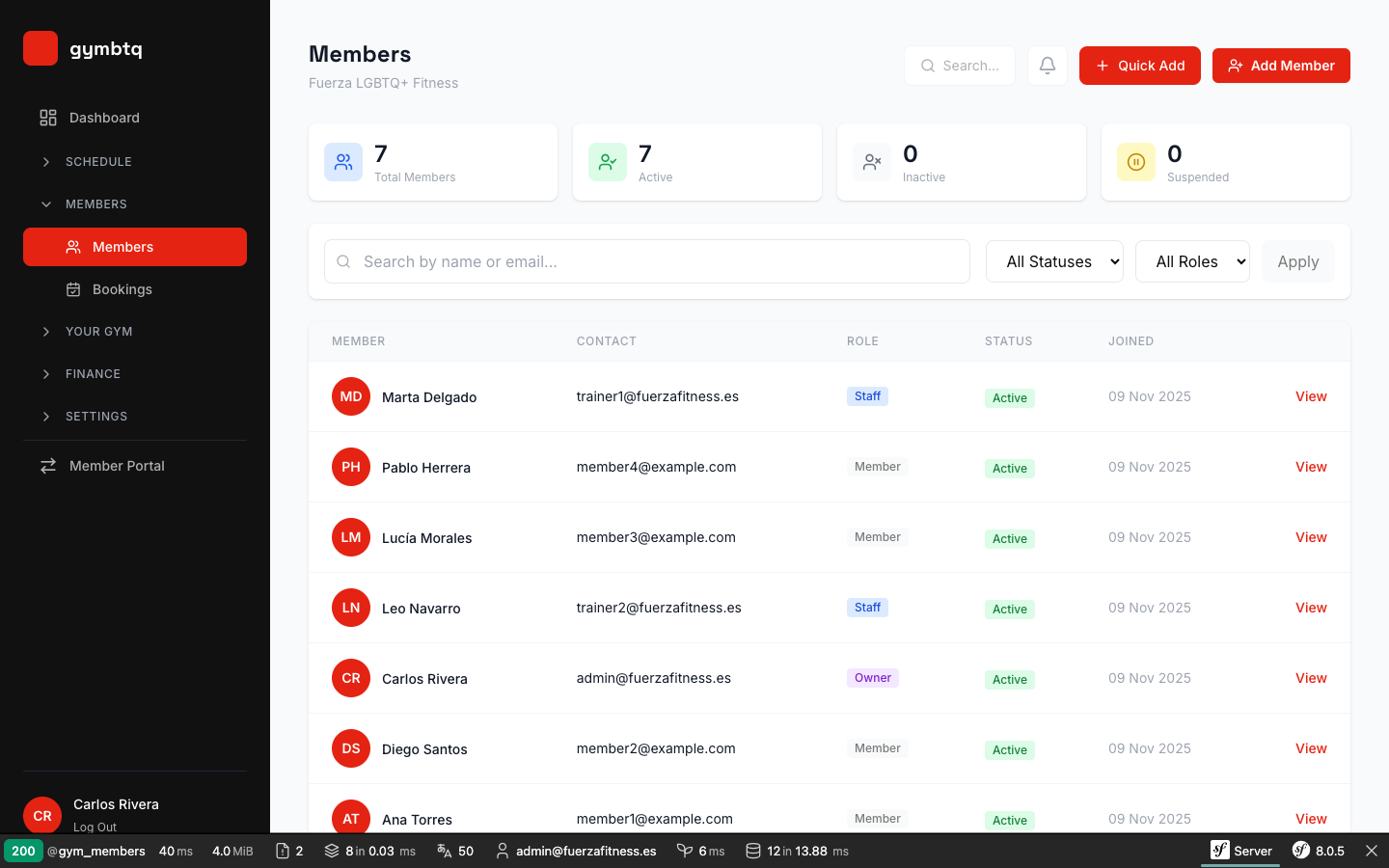This screenshot has height=868, width=1389.
Task: Switch to the Member Portal
Action: [x=135, y=466]
